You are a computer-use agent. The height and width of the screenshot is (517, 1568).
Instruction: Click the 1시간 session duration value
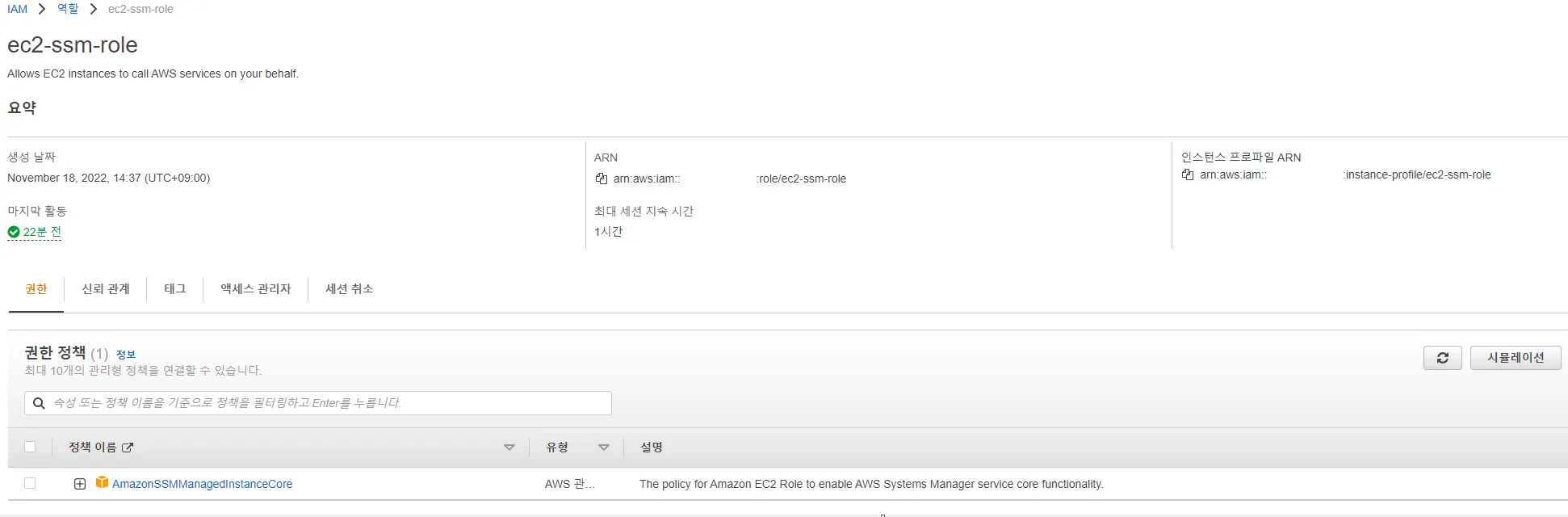[x=609, y=232]
